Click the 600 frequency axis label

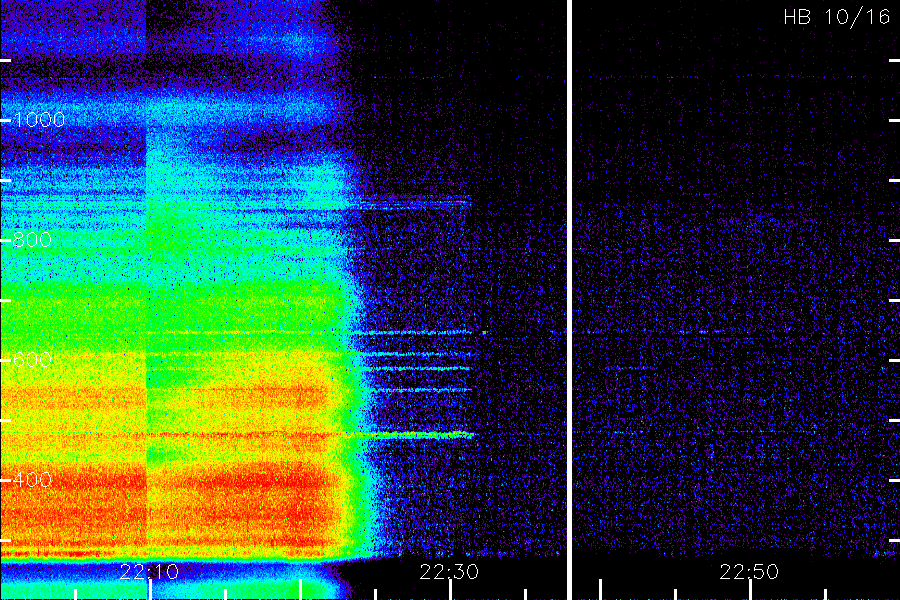[32, 360]
